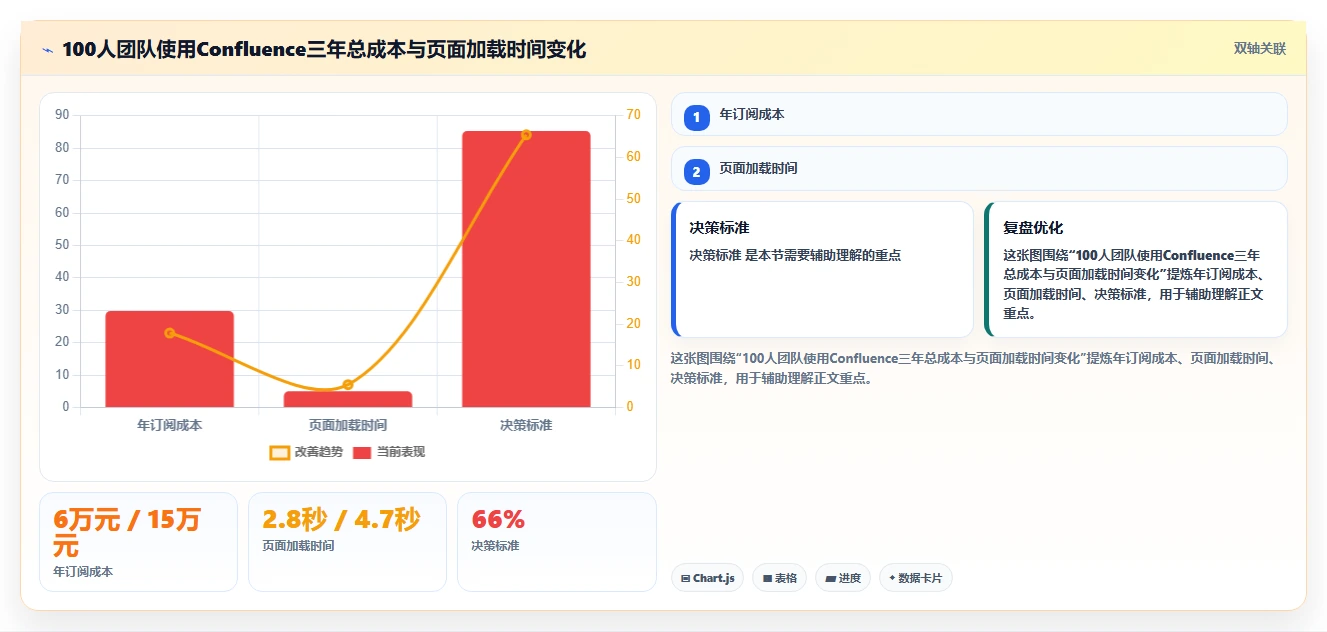Click the 进度 tag label

point(850,578)
